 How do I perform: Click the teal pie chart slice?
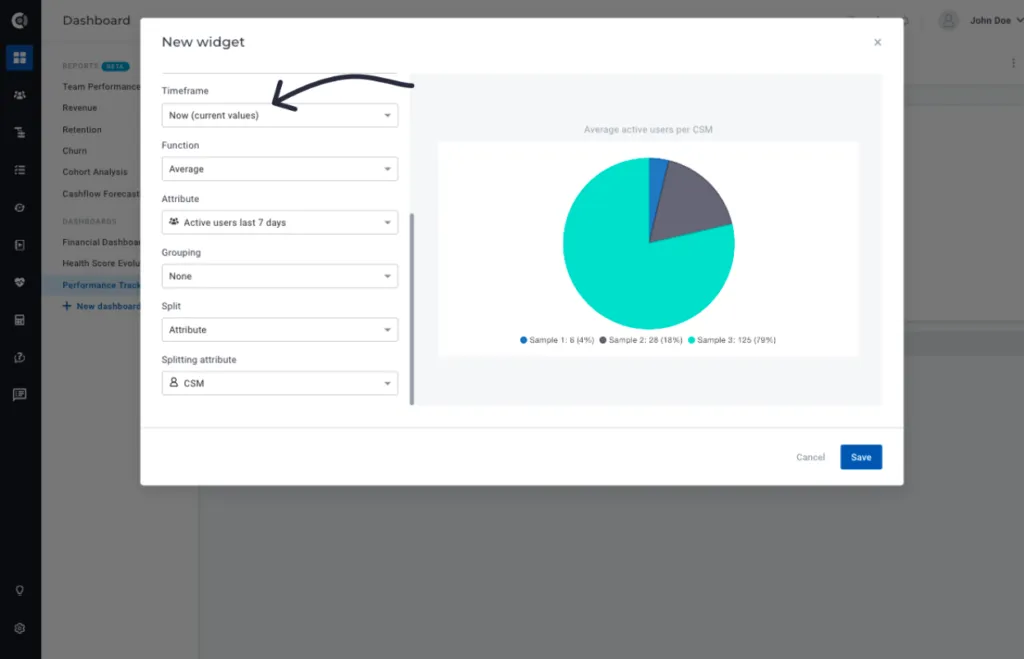click(627, 268)
